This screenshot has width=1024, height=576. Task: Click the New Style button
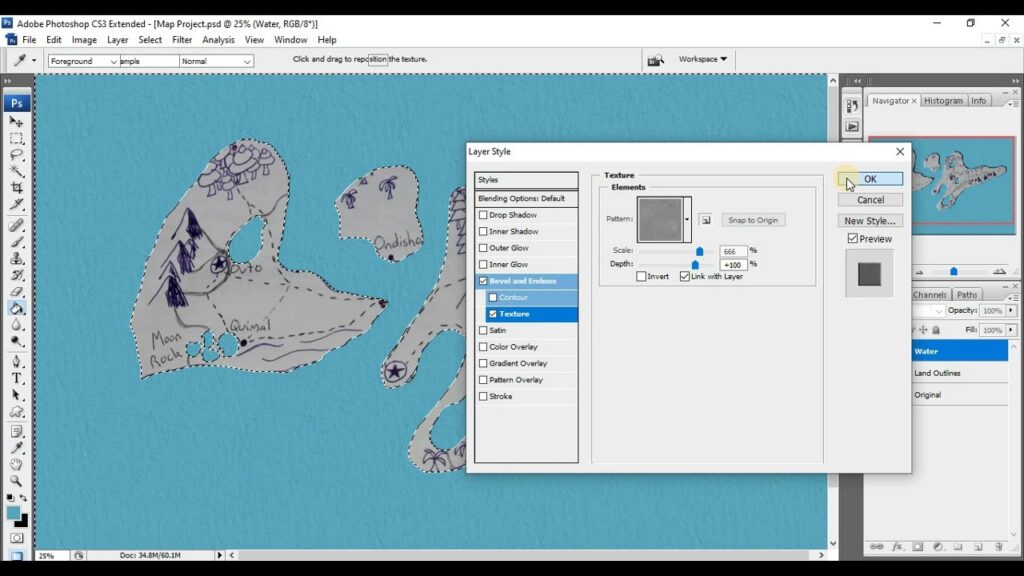click(869, 220)
